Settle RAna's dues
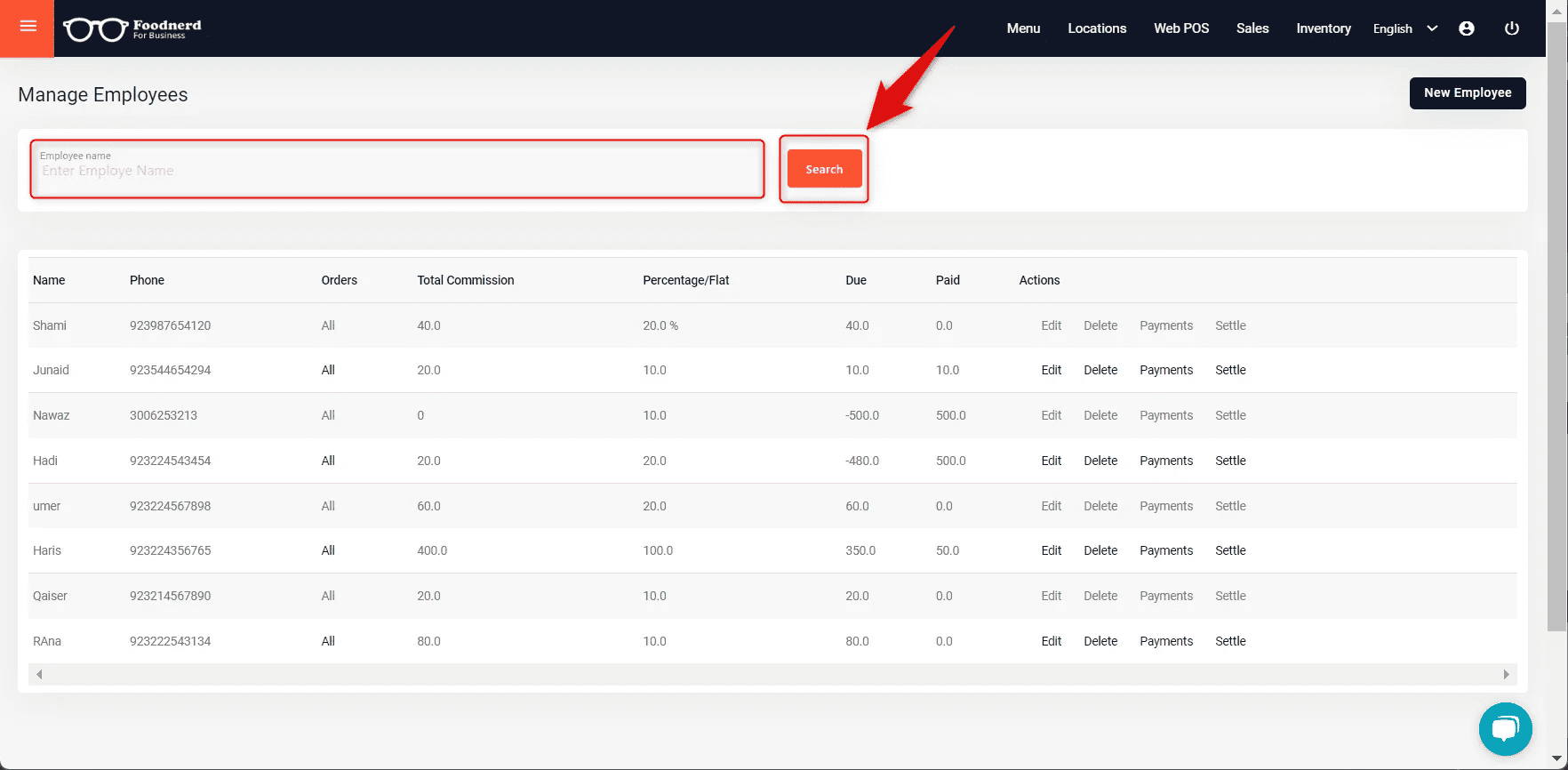1568x770 pixels. click(x=1230, y=641)
